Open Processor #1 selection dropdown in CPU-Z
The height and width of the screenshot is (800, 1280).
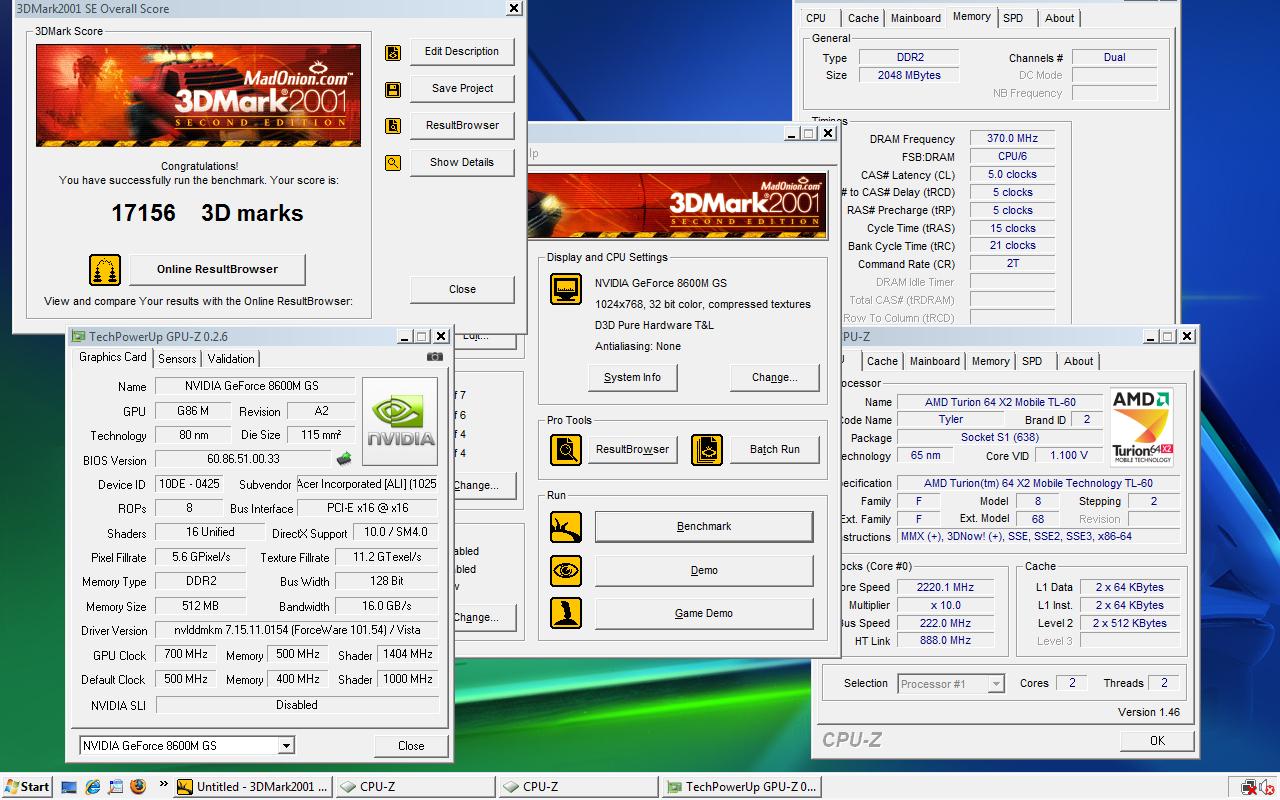pos(995,684)
